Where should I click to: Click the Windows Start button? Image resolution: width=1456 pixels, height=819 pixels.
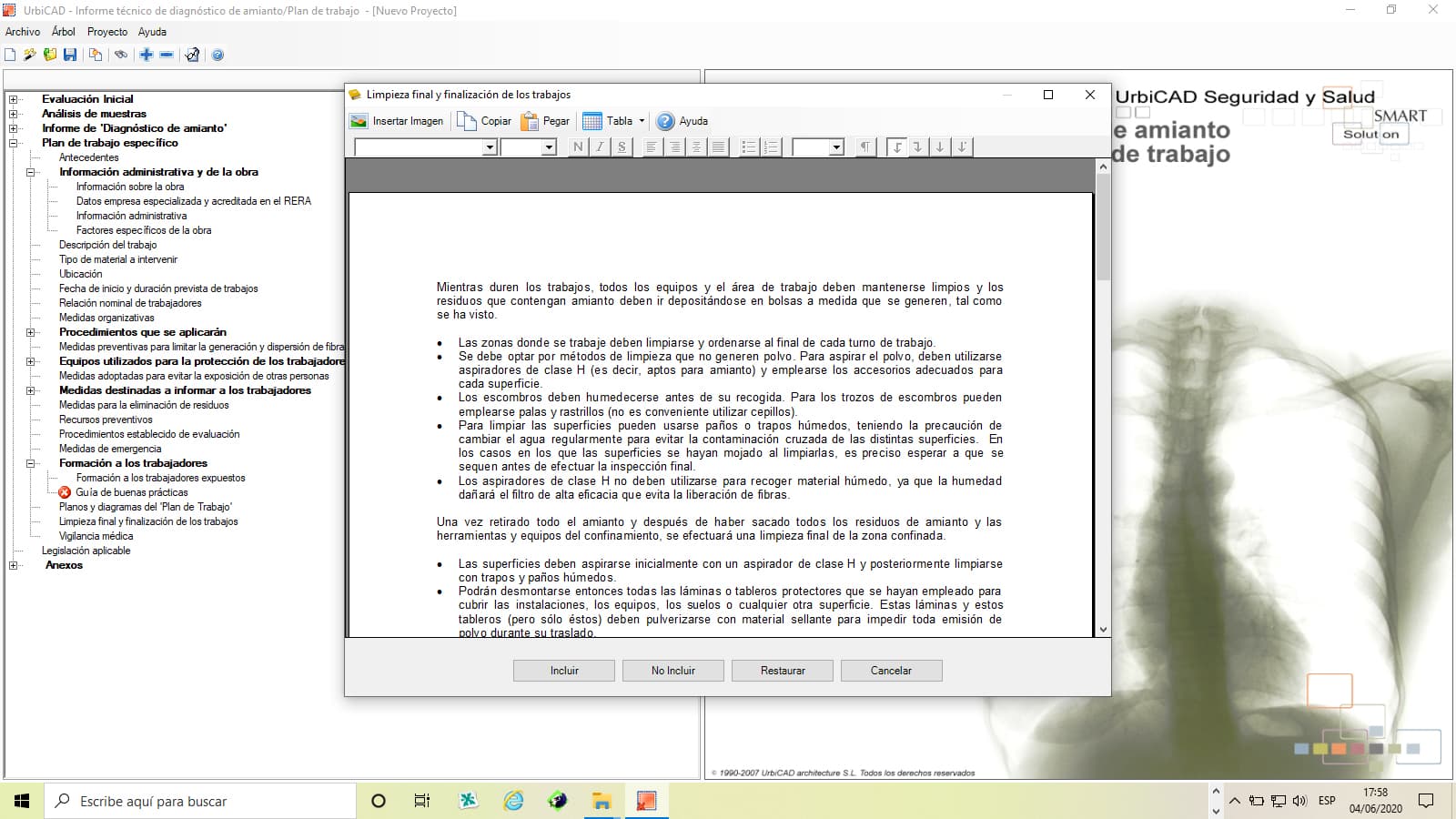[x=22, y=801]
